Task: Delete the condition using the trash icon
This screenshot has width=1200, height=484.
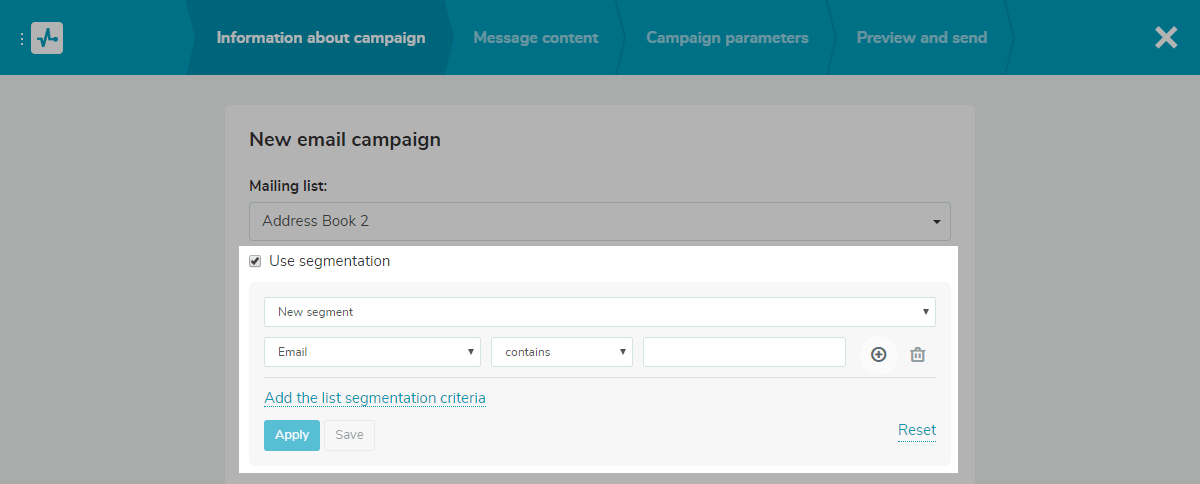Action: [917, 354]
